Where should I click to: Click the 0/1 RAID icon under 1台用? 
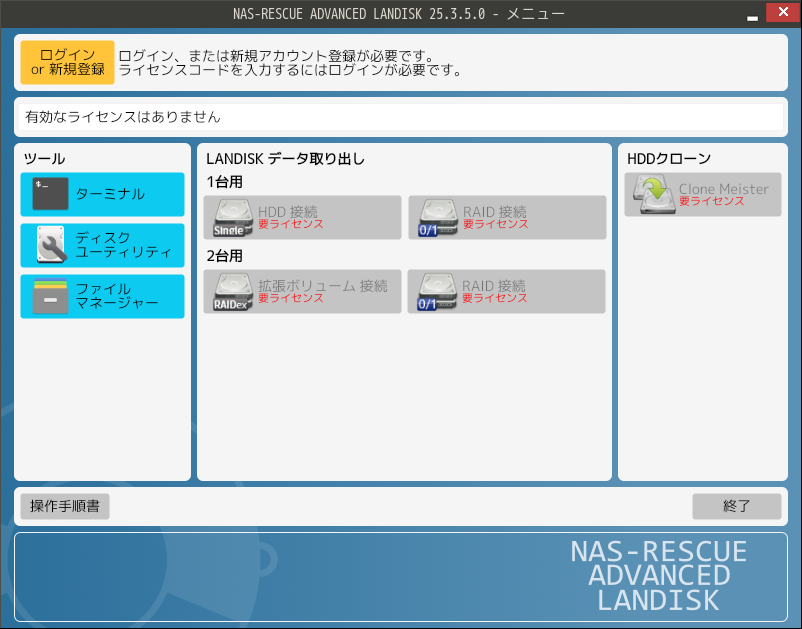pyautogui.click(x=436, y=218)
